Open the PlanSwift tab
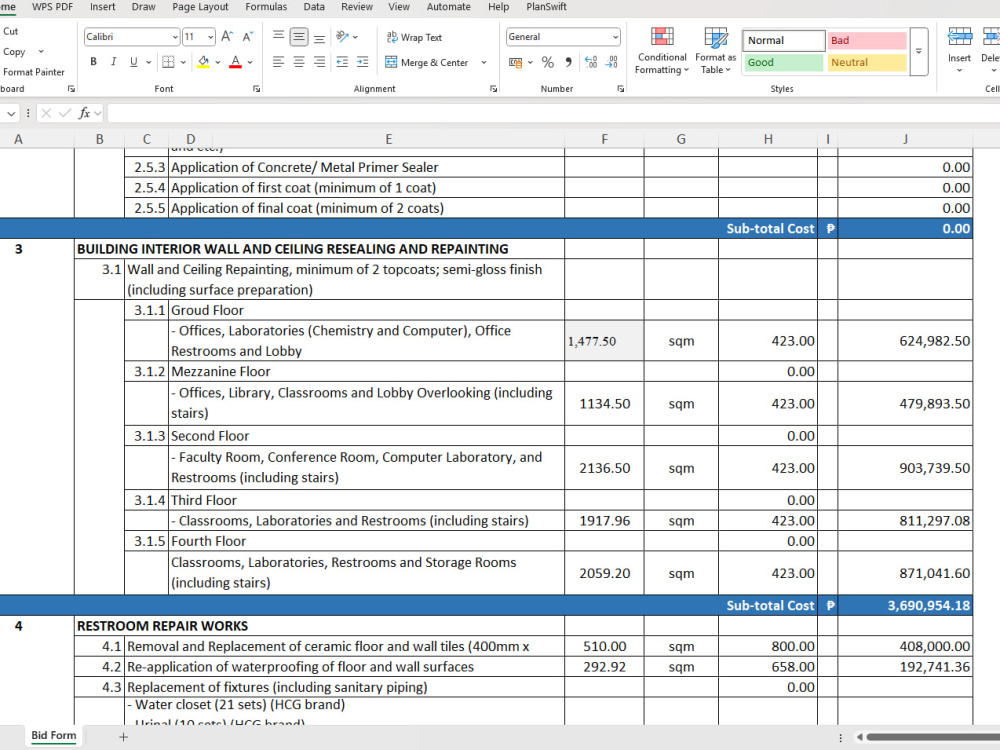 (x=547, y=7)
